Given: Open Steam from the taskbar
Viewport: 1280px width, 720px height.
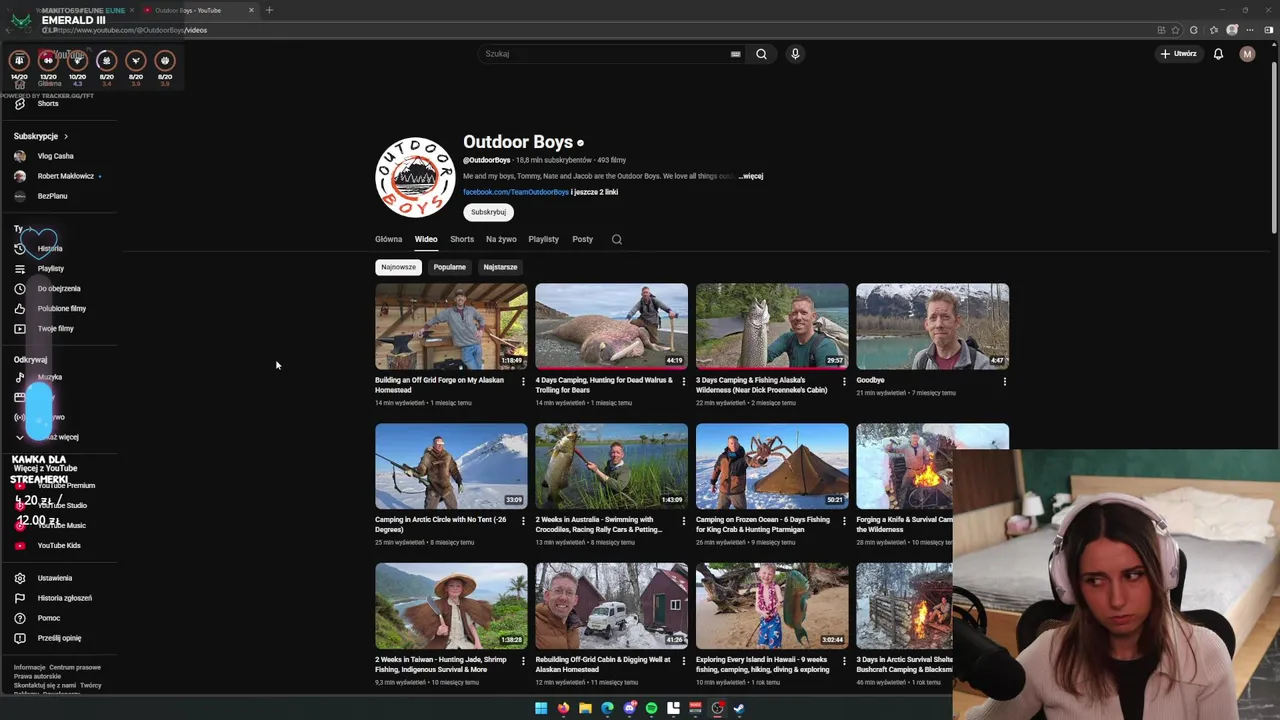Looking at the screenshot, I should point(739,708).
